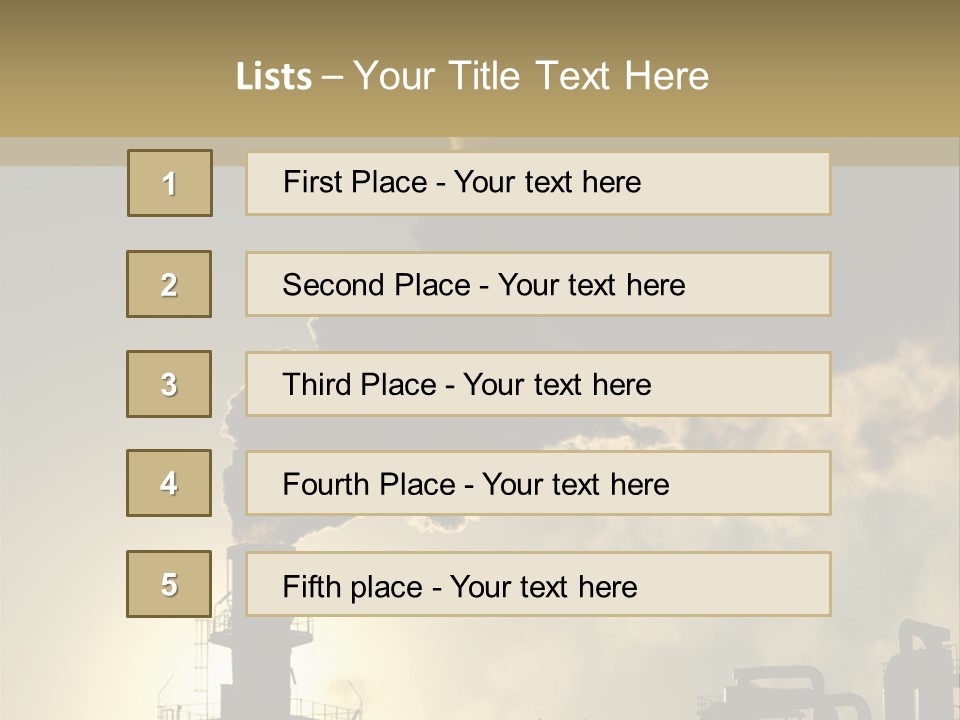Viewport: 960px width, 720px height.
Task: Click the 'Fifth place - Your text here' box
Action: pyautogui.click(x=538, y=584)
